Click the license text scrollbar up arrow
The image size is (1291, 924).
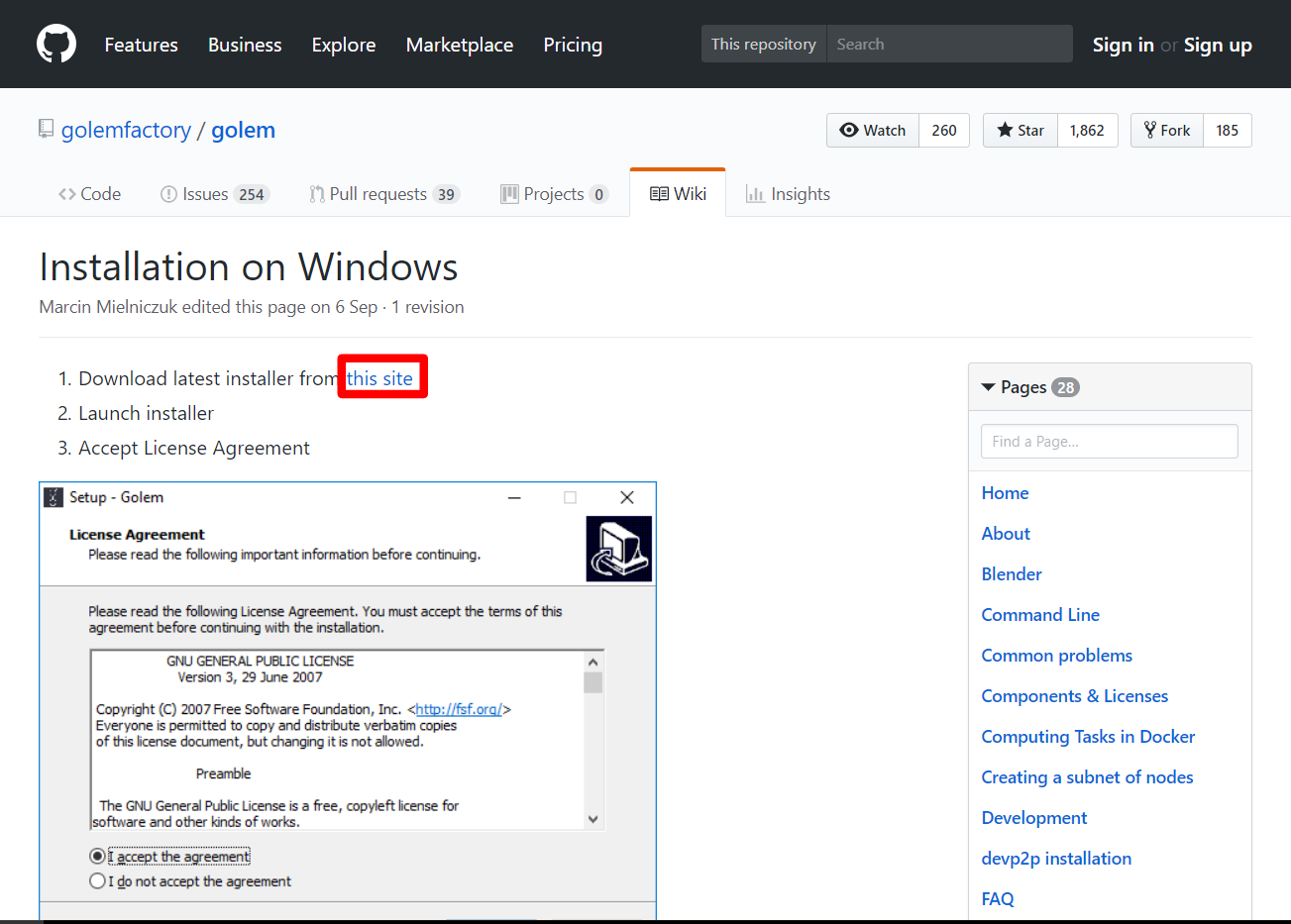tap(593, 662)
